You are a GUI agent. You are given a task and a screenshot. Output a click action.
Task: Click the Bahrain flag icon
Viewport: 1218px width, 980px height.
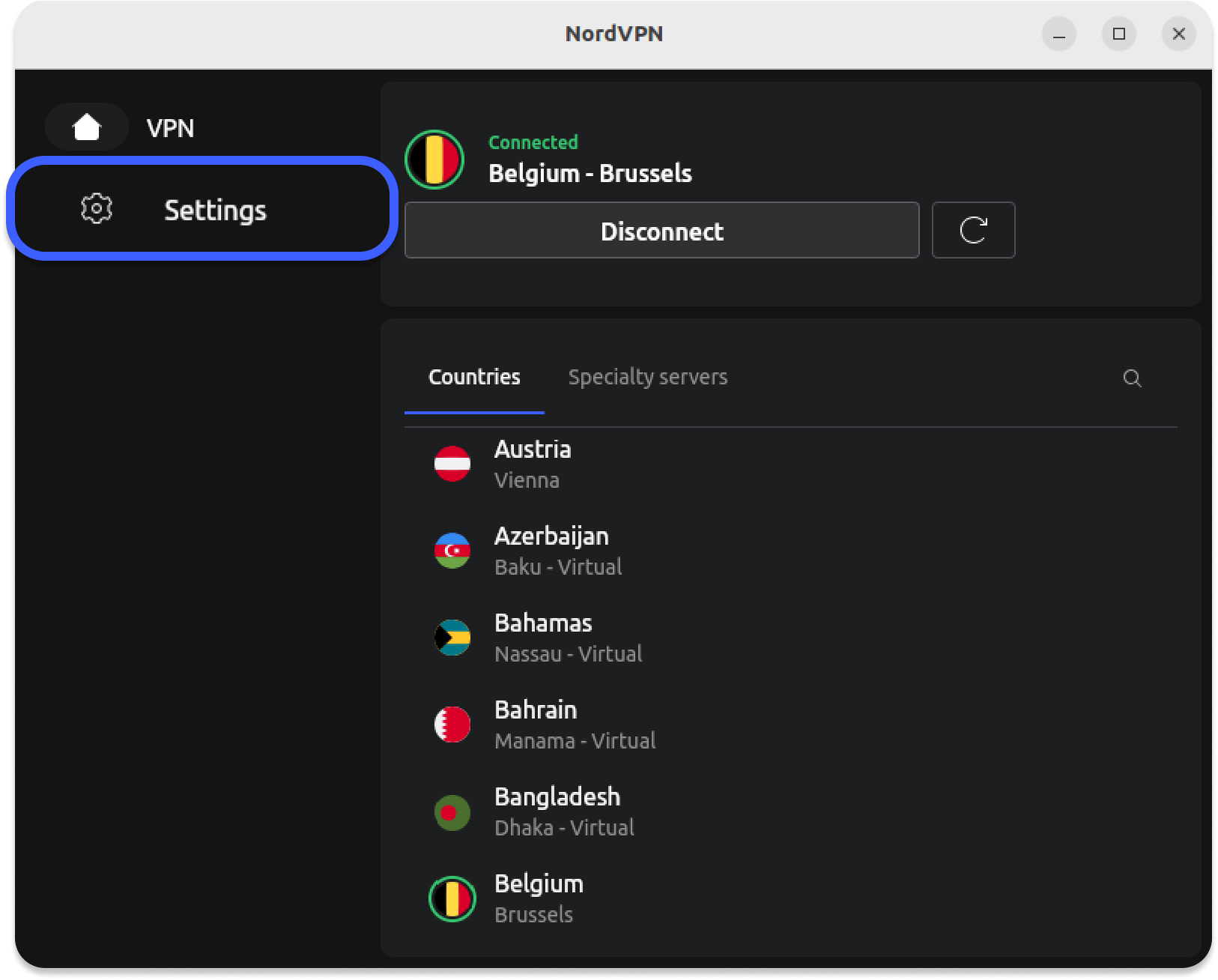coord(452,725)
